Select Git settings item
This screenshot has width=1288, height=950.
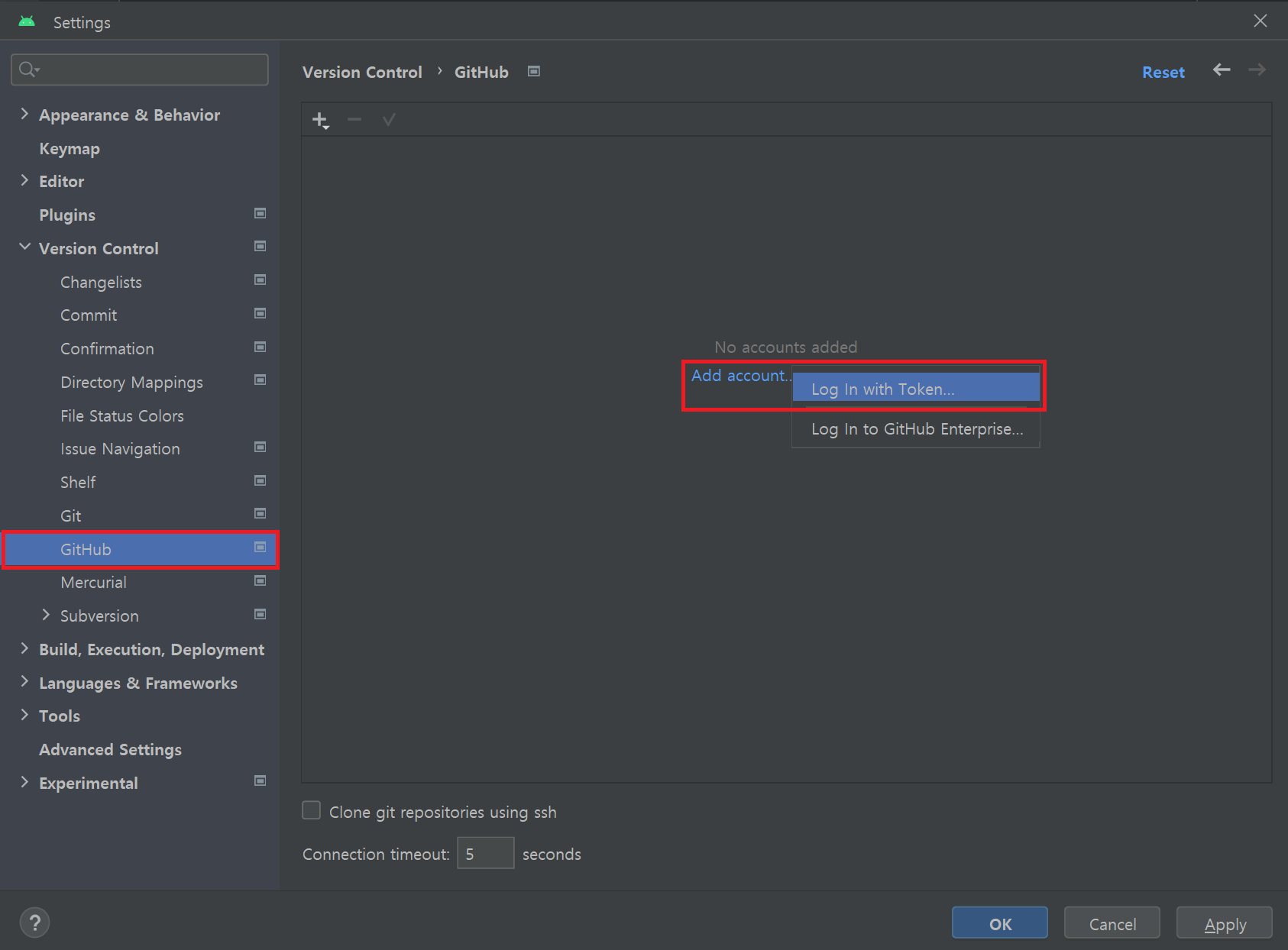coord(70,516)
